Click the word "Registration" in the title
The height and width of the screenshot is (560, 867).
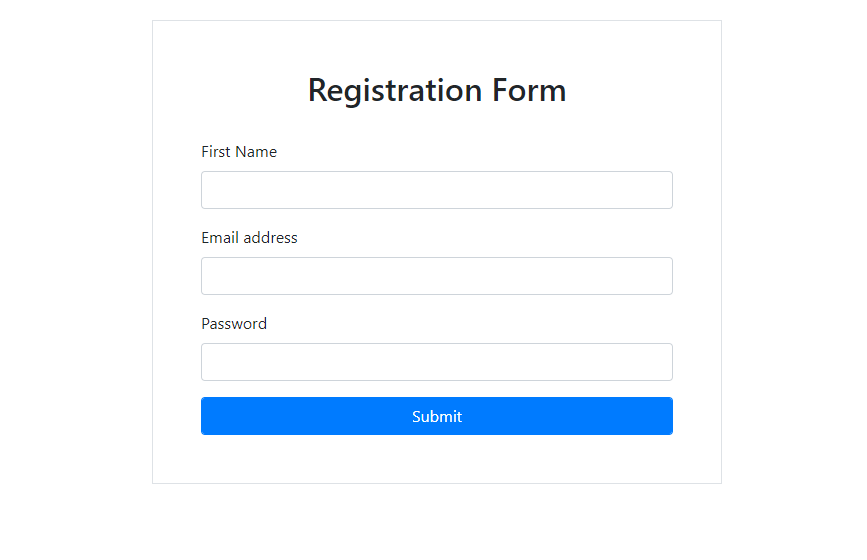pos(395,90)
